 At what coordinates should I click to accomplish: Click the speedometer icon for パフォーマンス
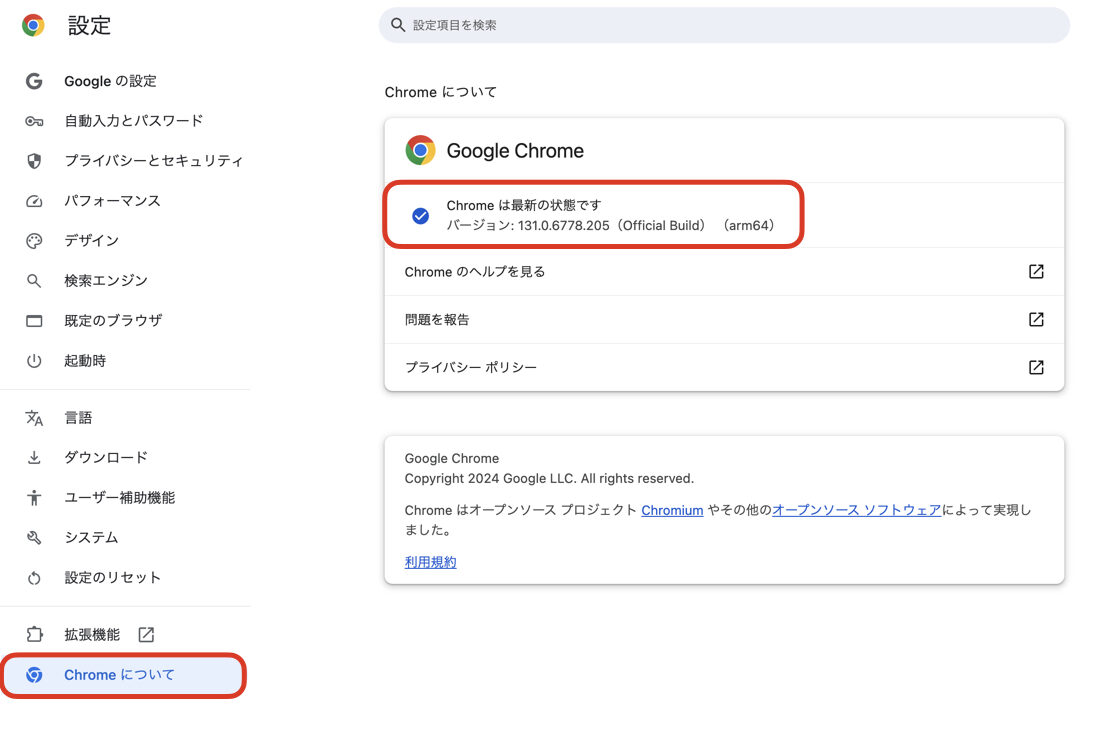coord(33,201)
